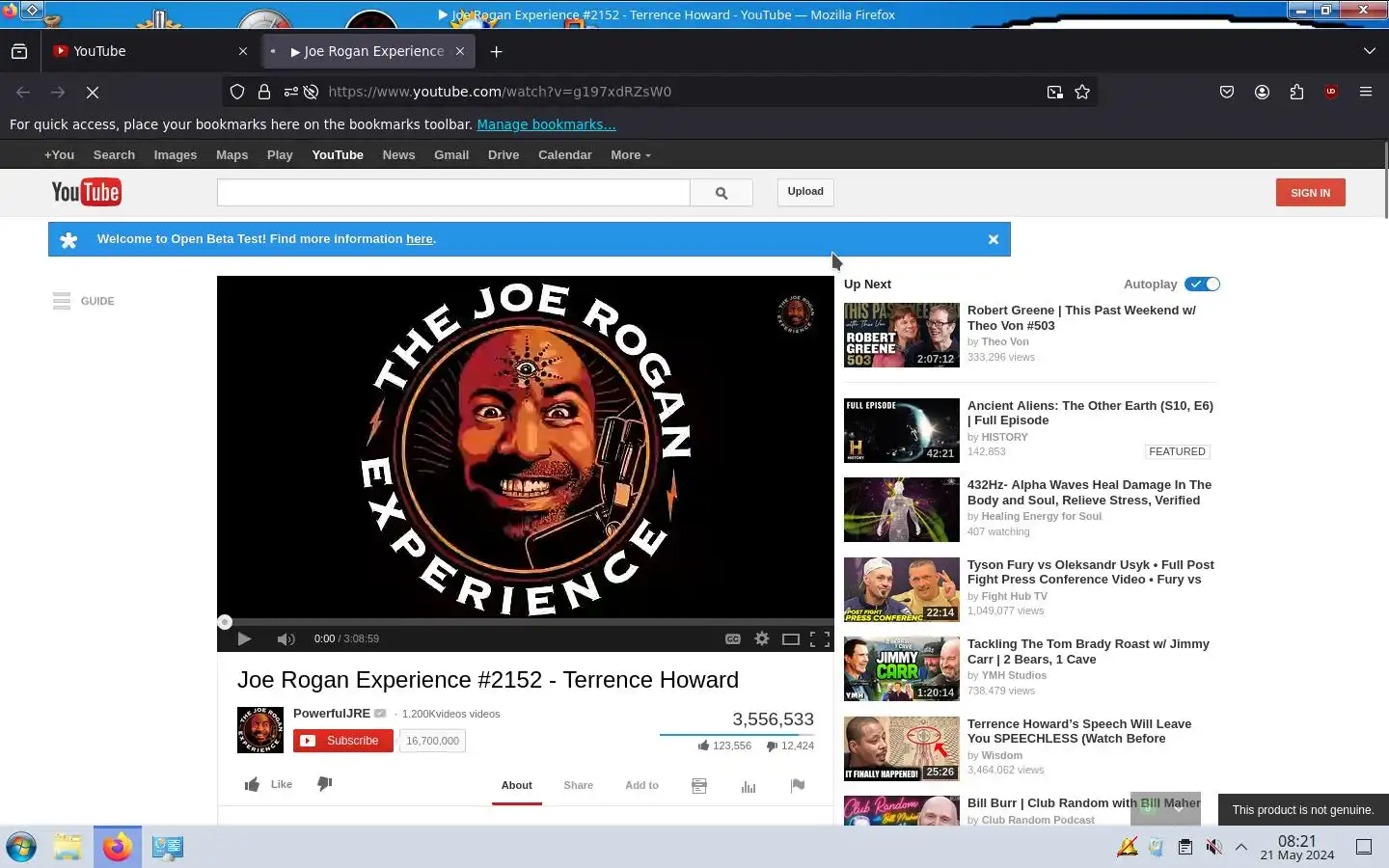Open site security padlock info
Screen dimensions: 1389x868
263,92
